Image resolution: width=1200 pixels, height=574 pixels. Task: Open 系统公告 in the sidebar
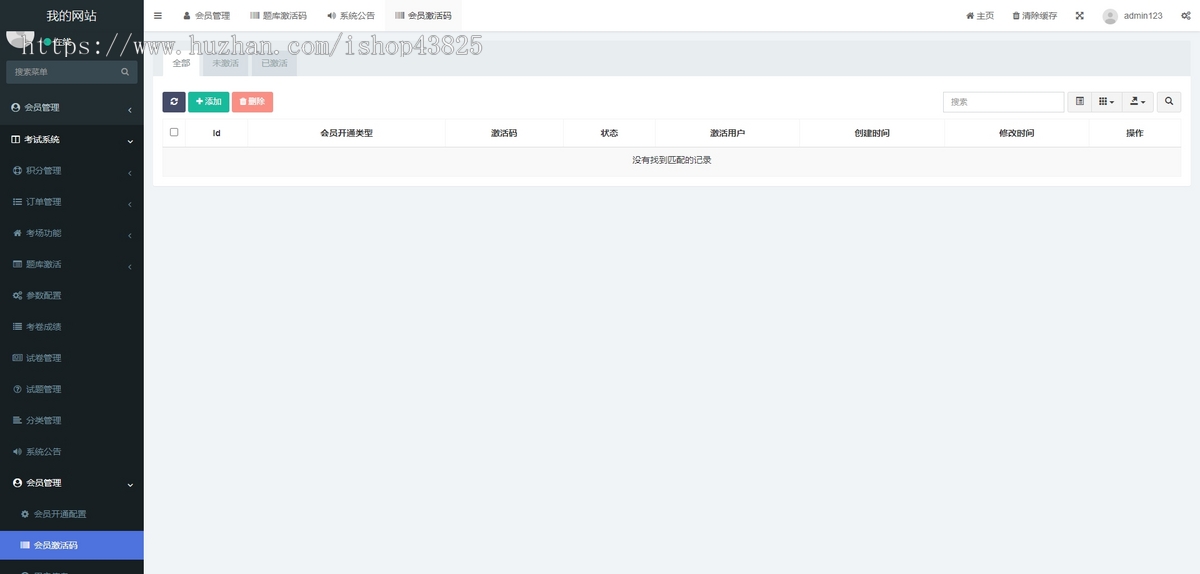click(x=72, y=451)
